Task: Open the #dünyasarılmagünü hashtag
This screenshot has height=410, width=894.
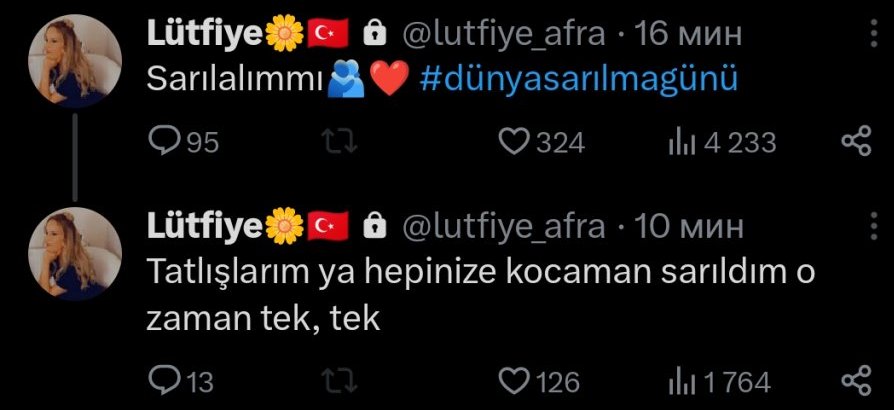Action: click(x=579, y=80)
